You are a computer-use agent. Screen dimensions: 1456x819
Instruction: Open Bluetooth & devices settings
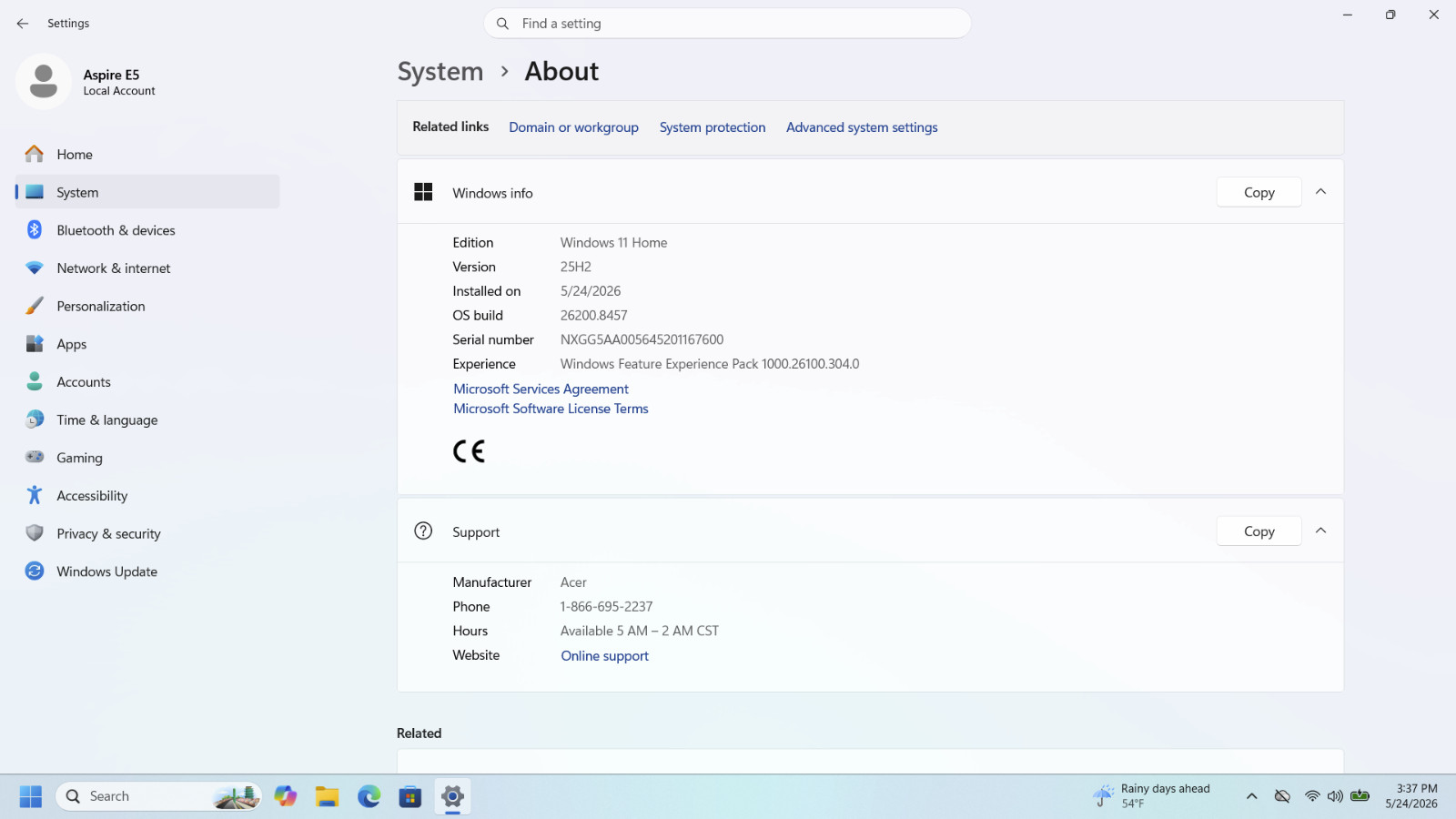147,230
